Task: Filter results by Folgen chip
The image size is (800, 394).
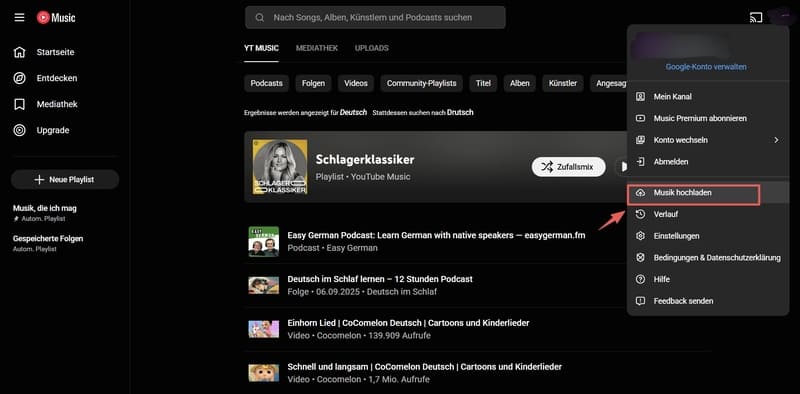Action: point(313,83)
